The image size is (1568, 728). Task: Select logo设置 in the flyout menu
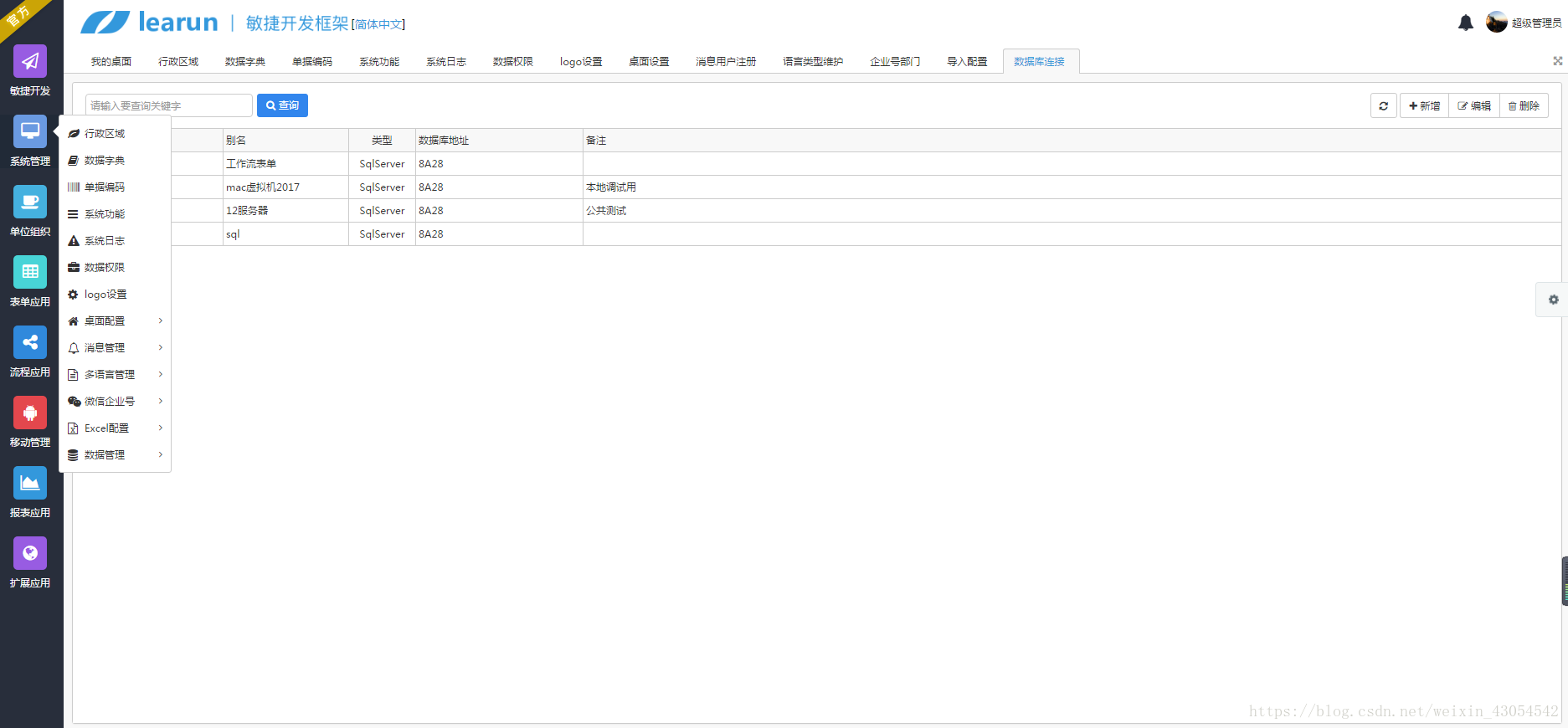115,295
